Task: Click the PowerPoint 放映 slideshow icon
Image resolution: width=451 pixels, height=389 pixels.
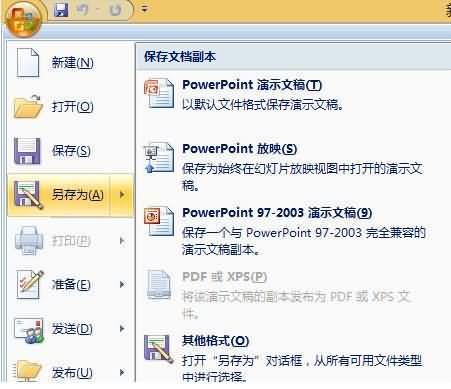Action: (x=159, y=157)
